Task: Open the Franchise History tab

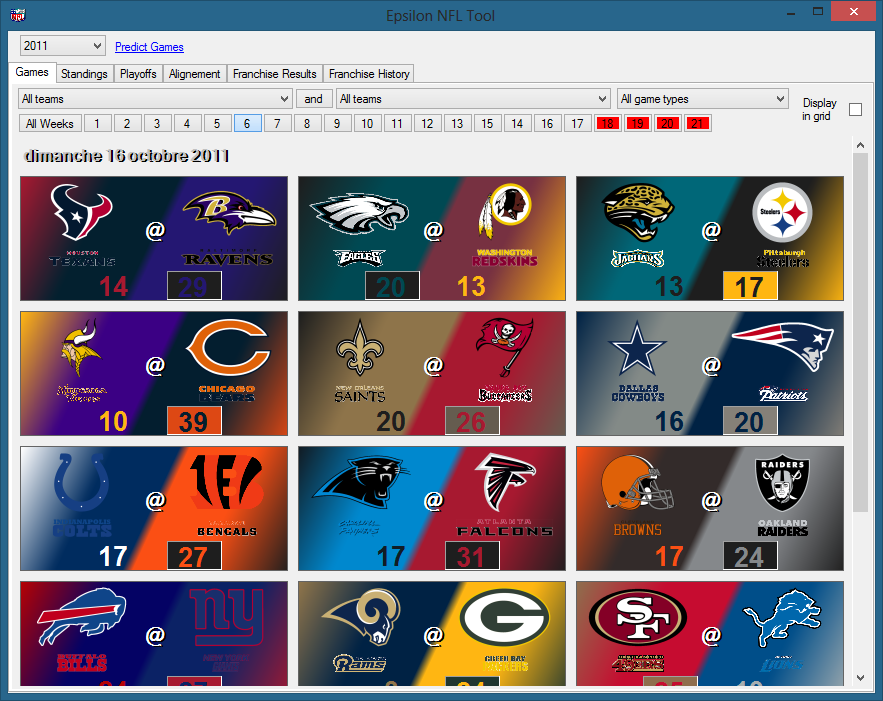Action: pyautogui.click(x=369, y=74)
